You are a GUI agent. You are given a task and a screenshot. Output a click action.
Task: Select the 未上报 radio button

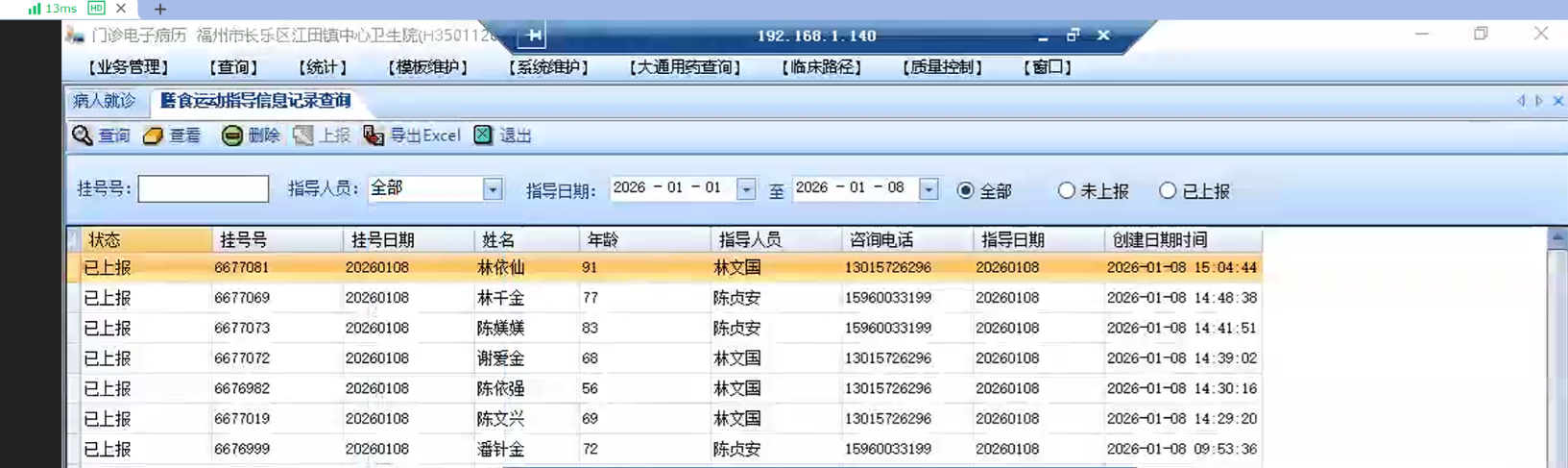[1066, 190]
